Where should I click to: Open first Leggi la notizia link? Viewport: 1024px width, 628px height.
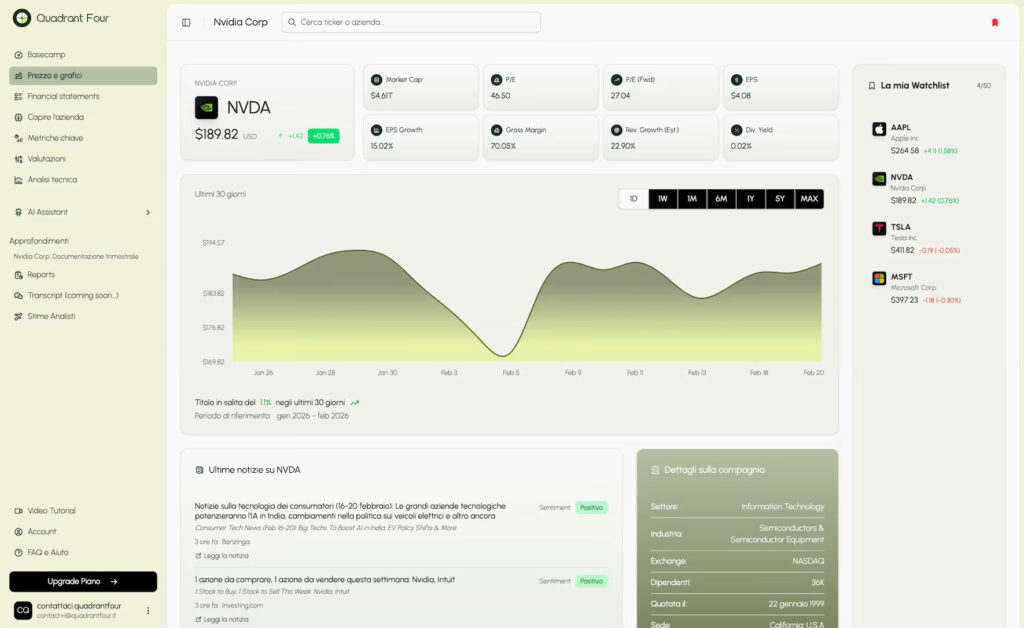226,555
